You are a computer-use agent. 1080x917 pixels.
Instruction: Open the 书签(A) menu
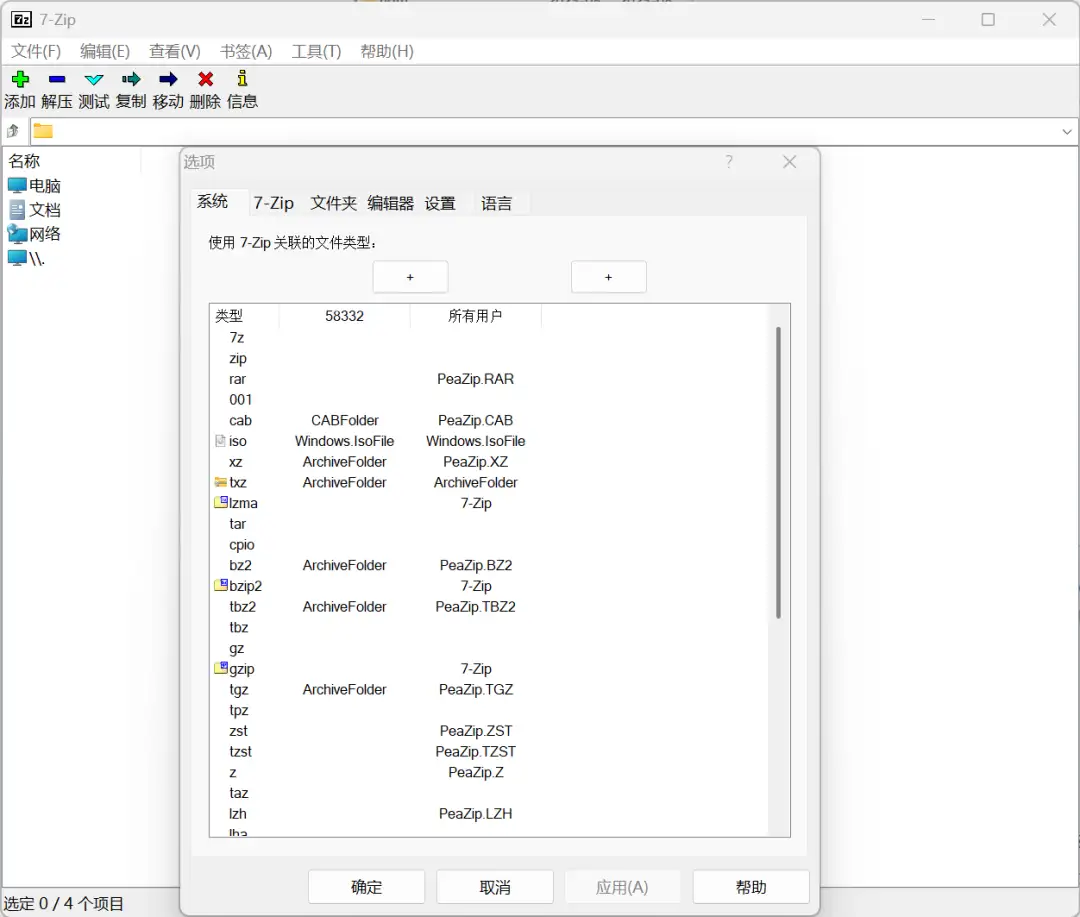[x=246, y=51]
